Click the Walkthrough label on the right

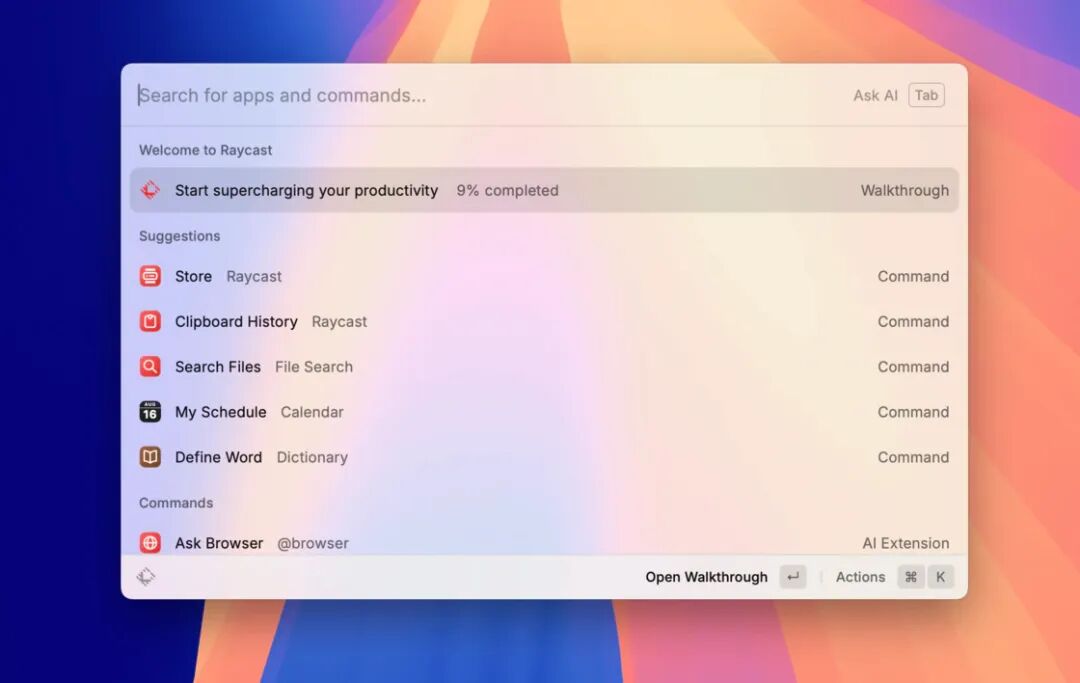click(904, 191)
